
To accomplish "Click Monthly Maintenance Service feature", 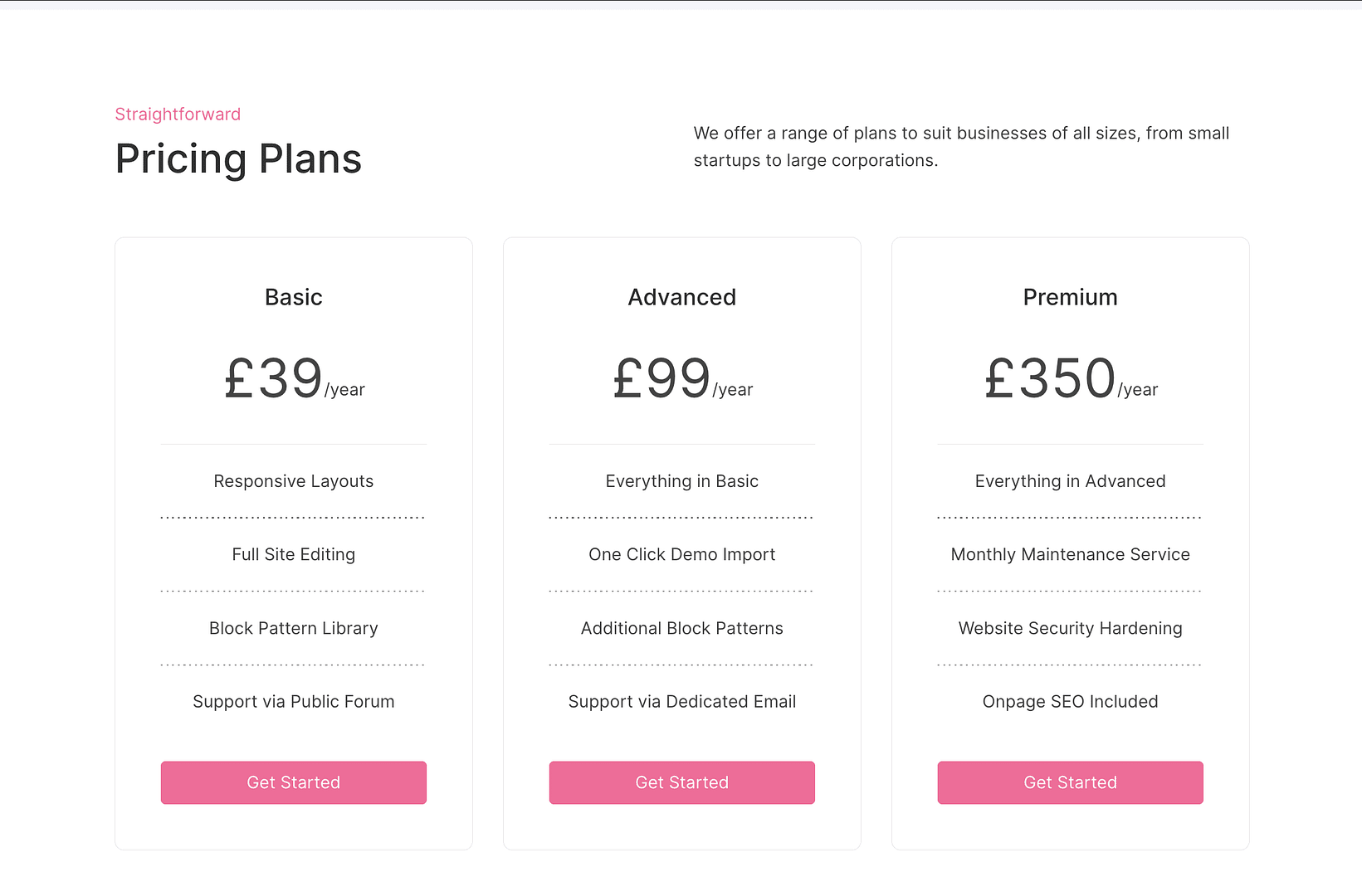I will point(1071,554).
